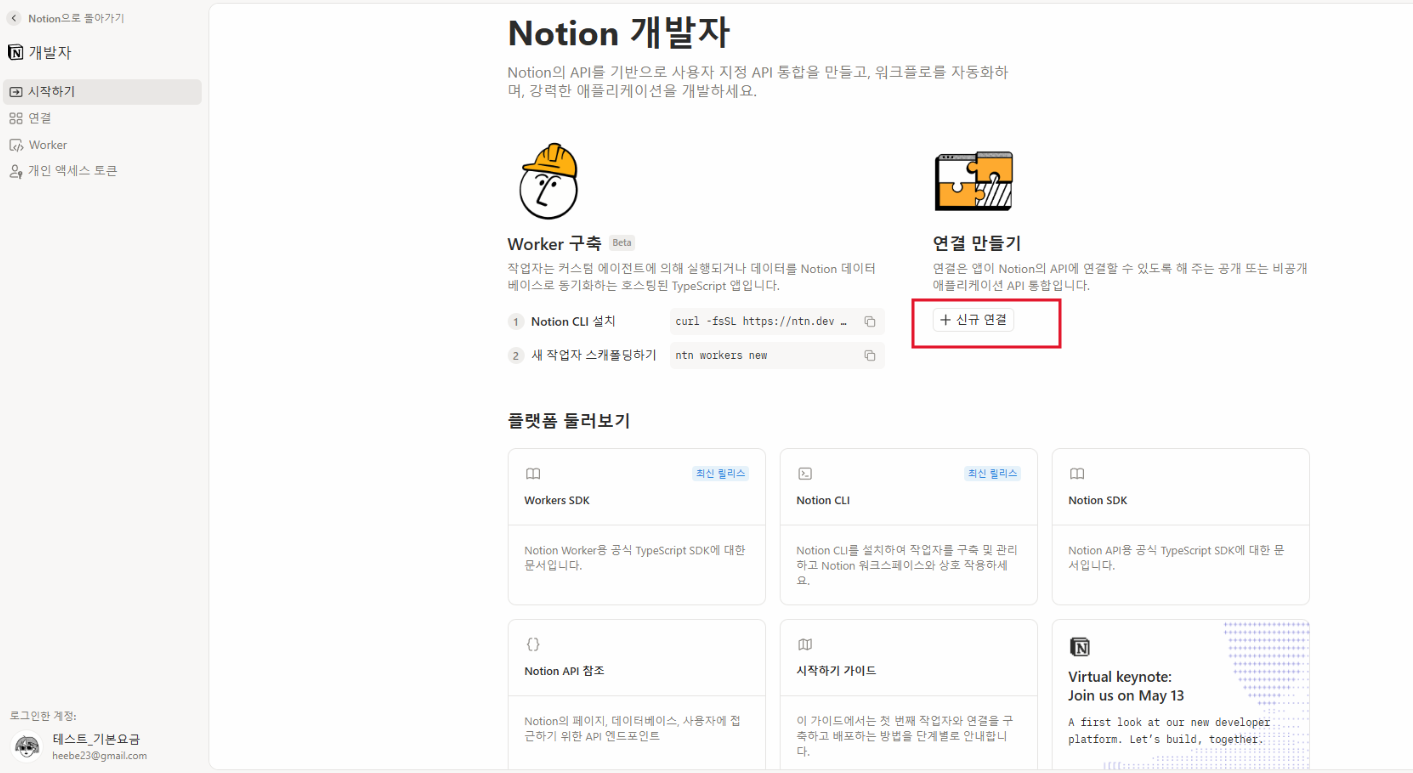Open the 시작하기 가이드 card
This screenshot has width=1413, height=773.
click(909, 696)
